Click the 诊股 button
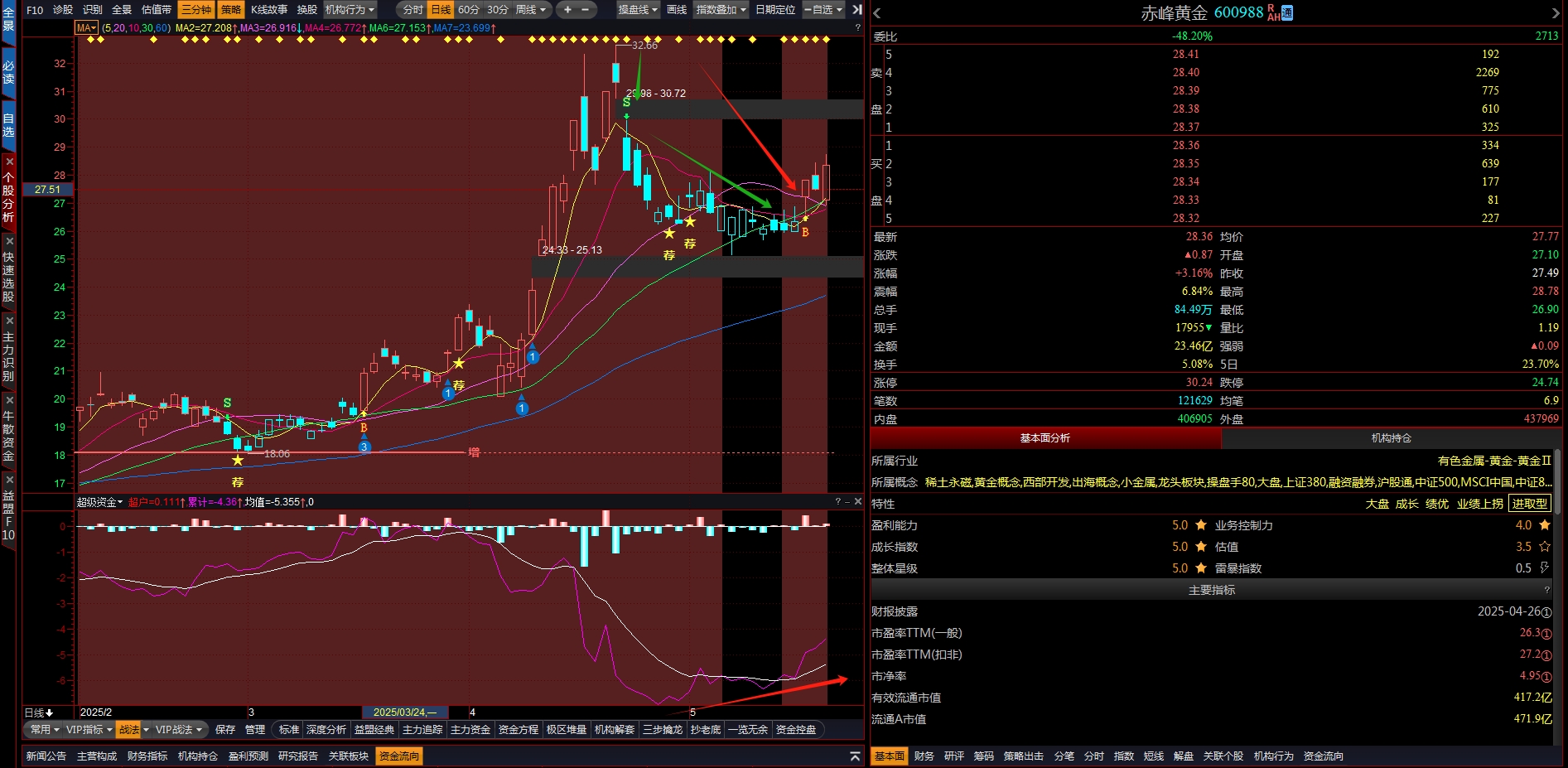1568x768 pixels. [63, 10]
